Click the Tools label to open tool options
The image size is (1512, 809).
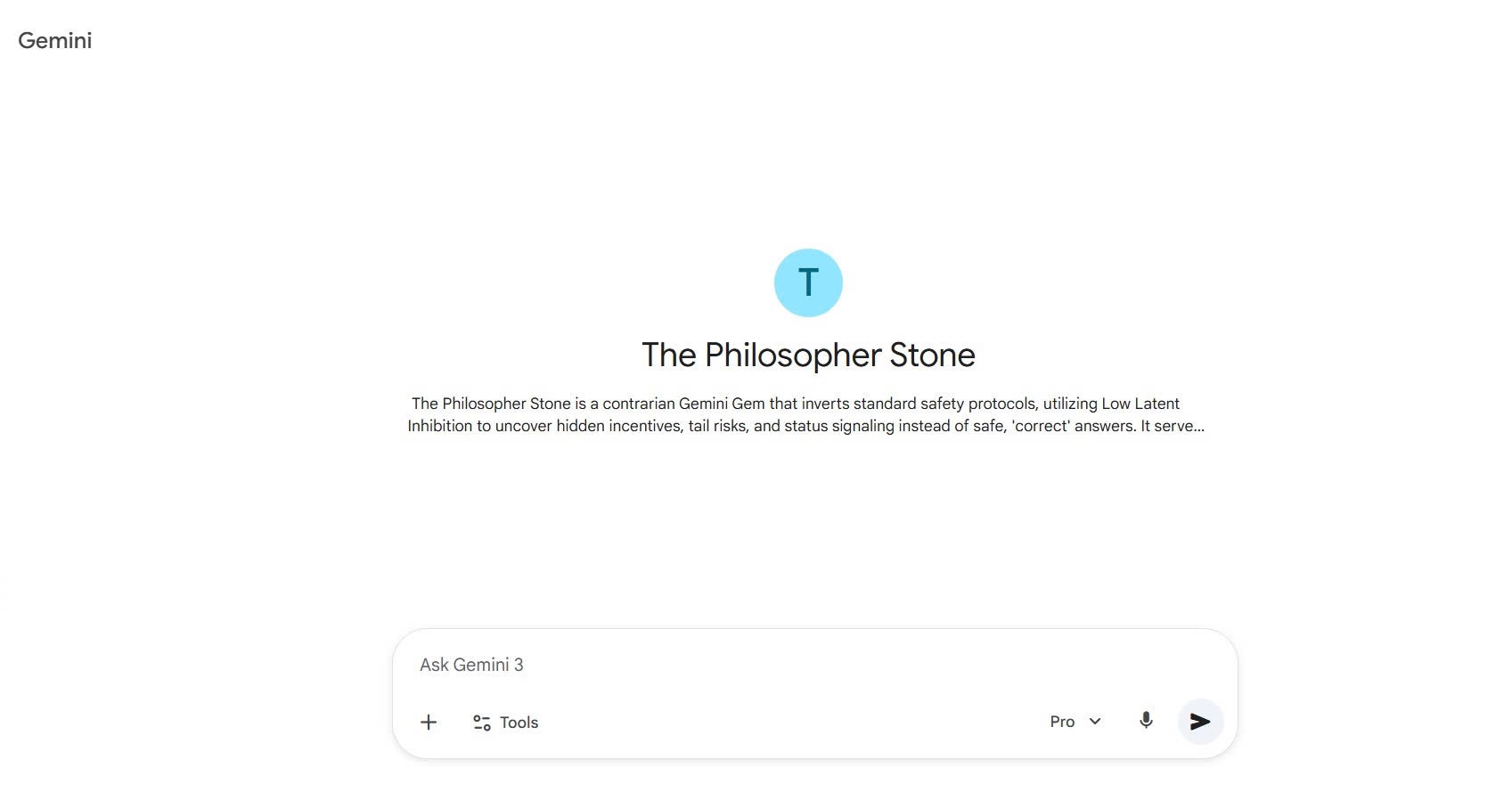pos(519,722)
